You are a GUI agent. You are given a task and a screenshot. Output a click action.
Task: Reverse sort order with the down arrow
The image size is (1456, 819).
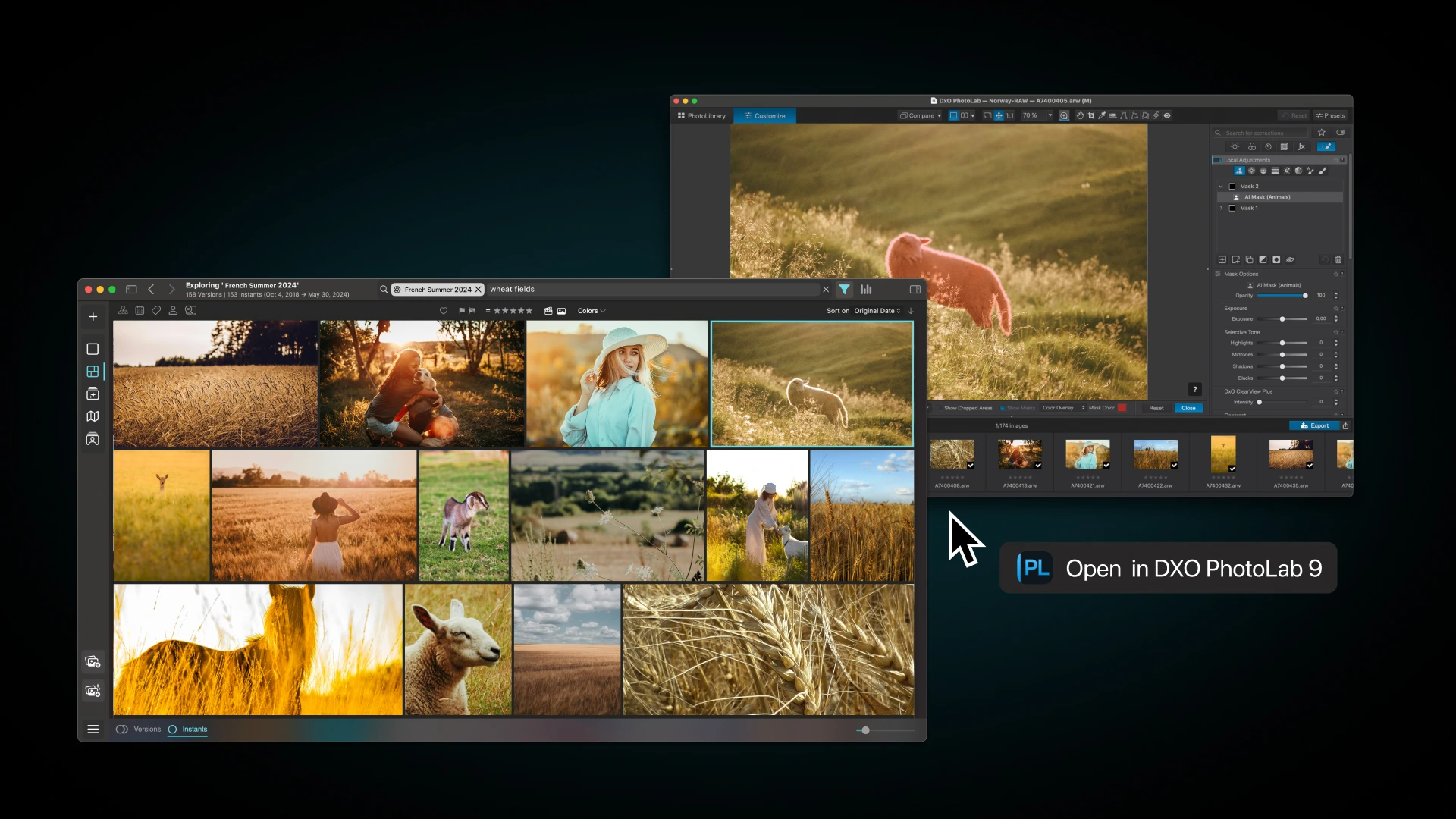(x=911, y=311)
